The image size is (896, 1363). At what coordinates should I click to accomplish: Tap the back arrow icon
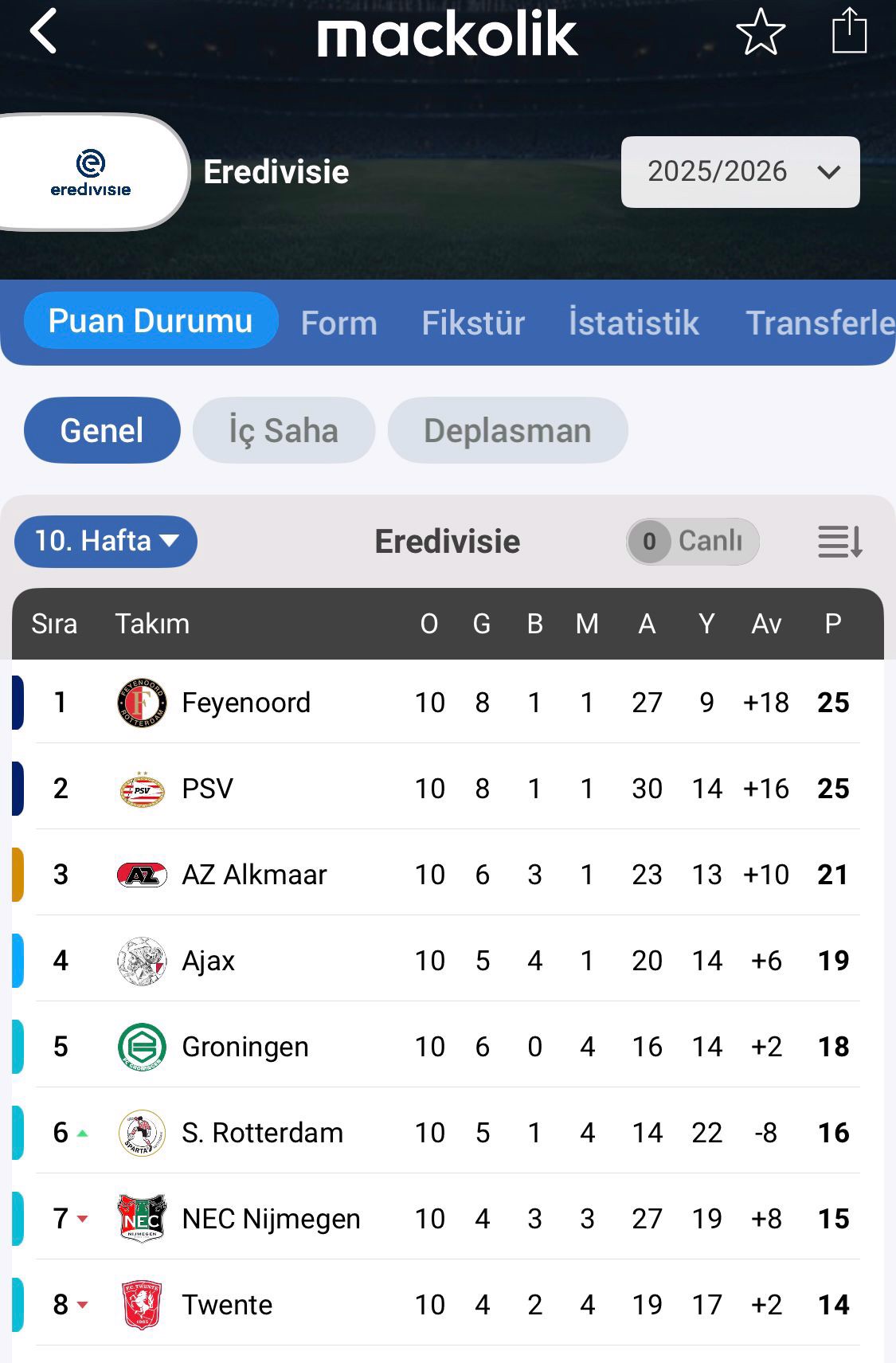(44, 32)
